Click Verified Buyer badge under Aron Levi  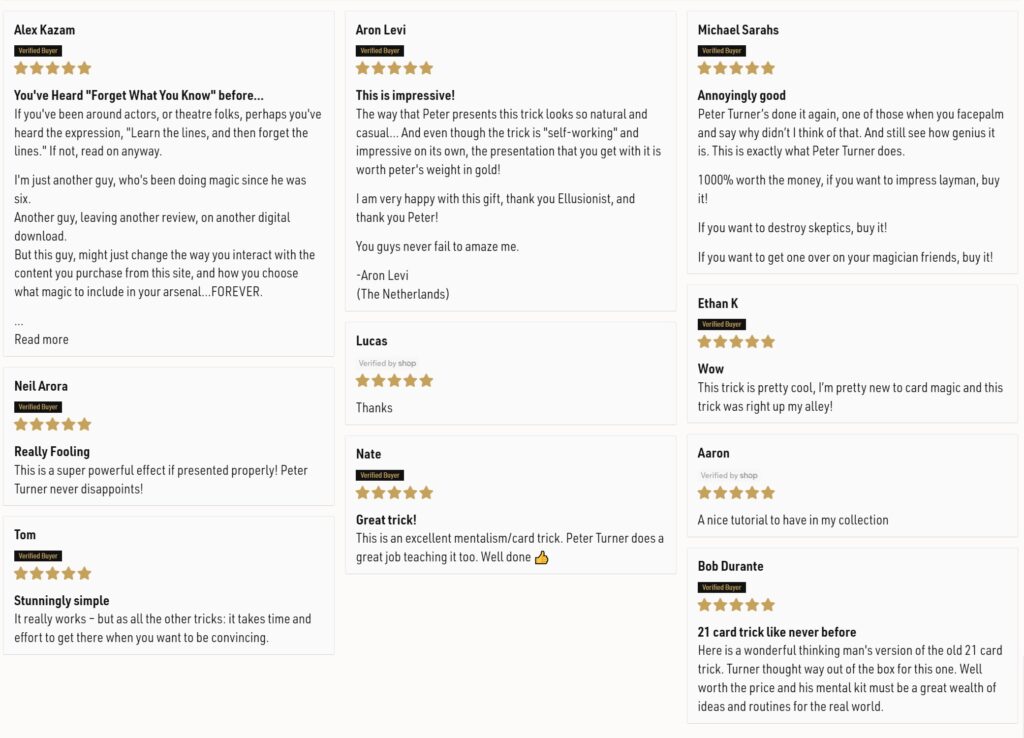379,51
